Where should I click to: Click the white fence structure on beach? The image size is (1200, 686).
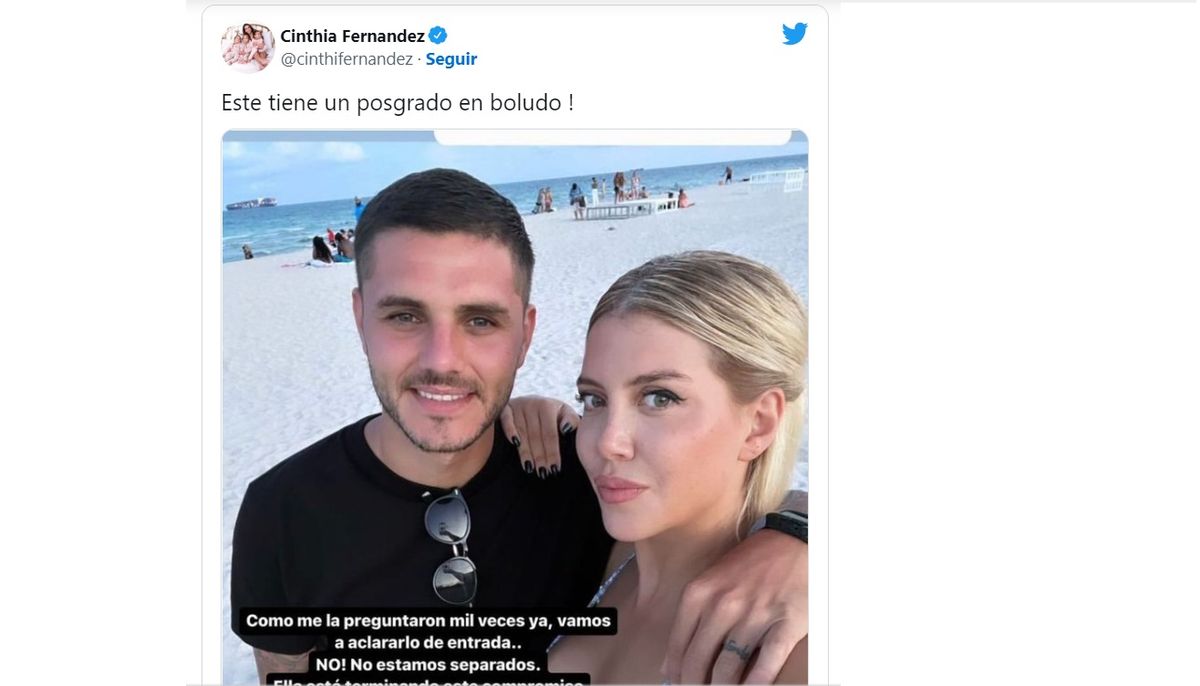(x=777, y=181)
